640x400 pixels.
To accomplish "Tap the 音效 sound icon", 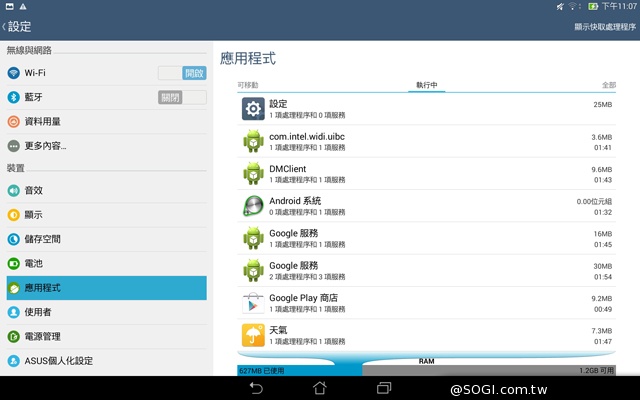I will (x=13, y=191).
